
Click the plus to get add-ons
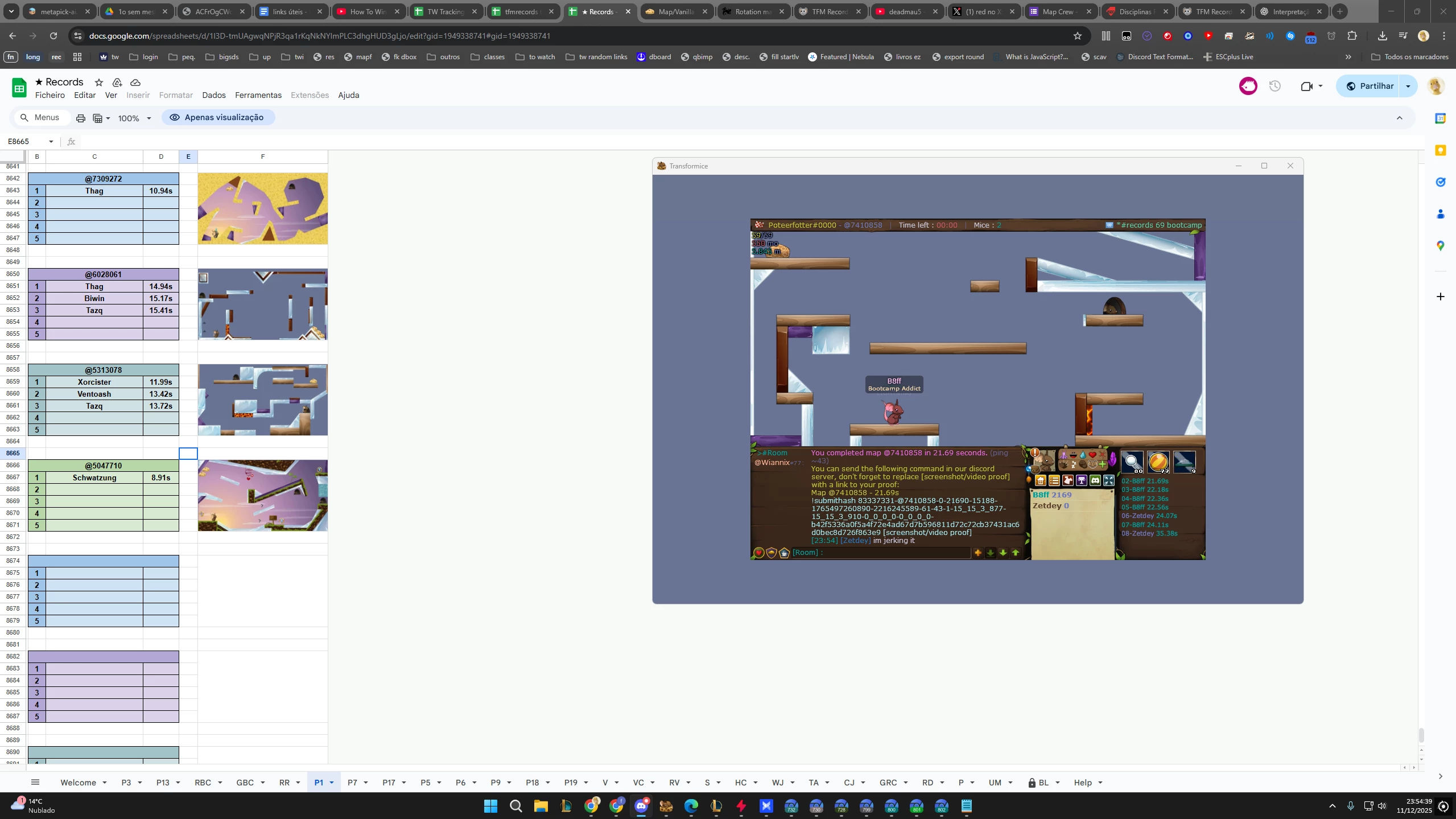[x=1440, y=297]
